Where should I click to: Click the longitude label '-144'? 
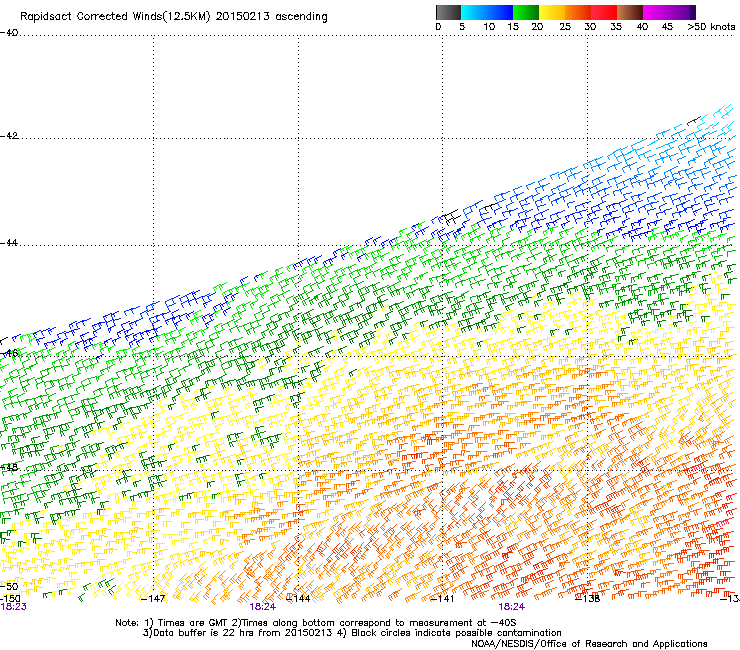(298, 599)
